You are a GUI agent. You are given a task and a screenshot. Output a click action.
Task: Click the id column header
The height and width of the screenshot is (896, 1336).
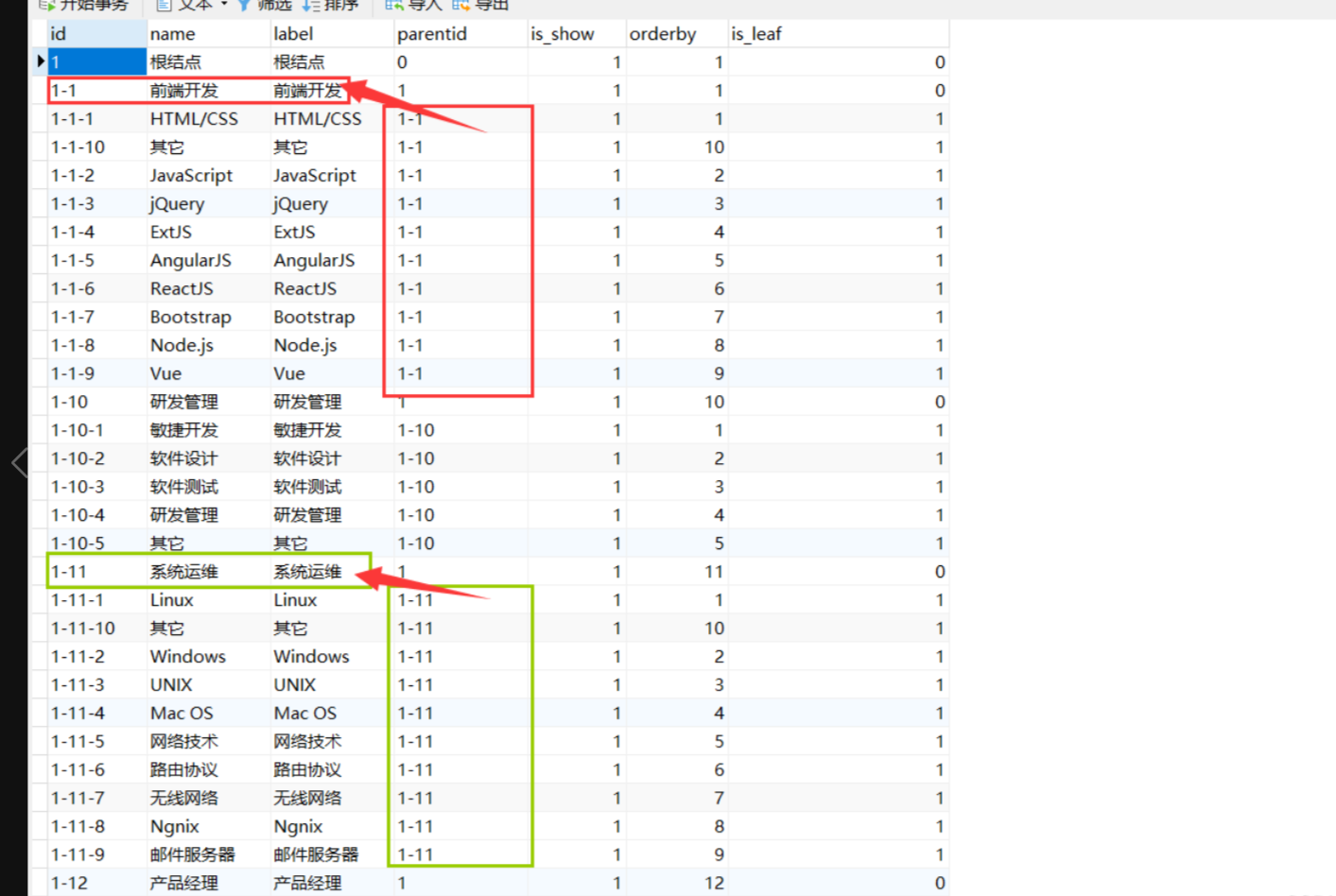click(96, 34)
